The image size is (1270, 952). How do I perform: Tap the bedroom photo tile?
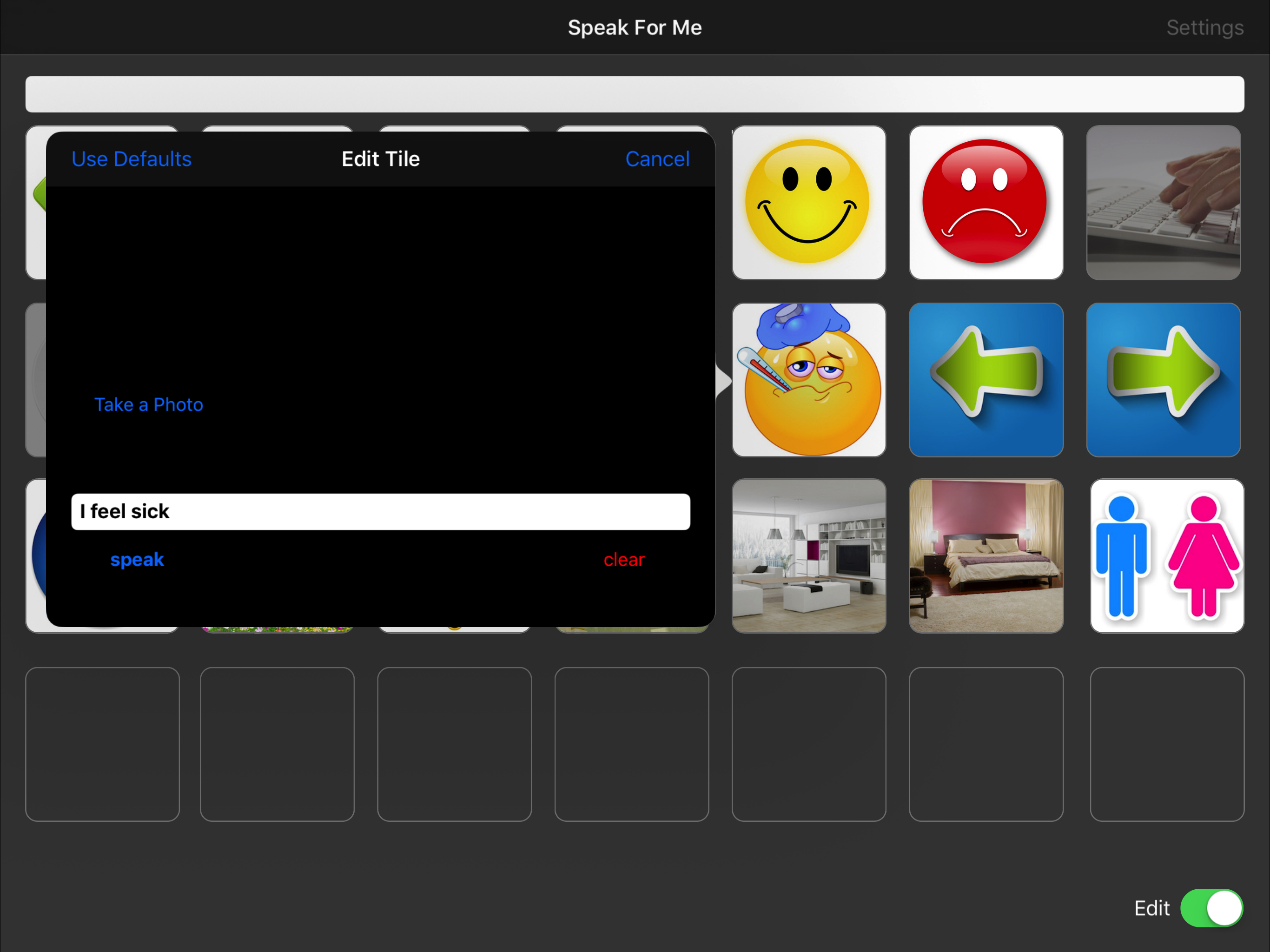(986, 556)
